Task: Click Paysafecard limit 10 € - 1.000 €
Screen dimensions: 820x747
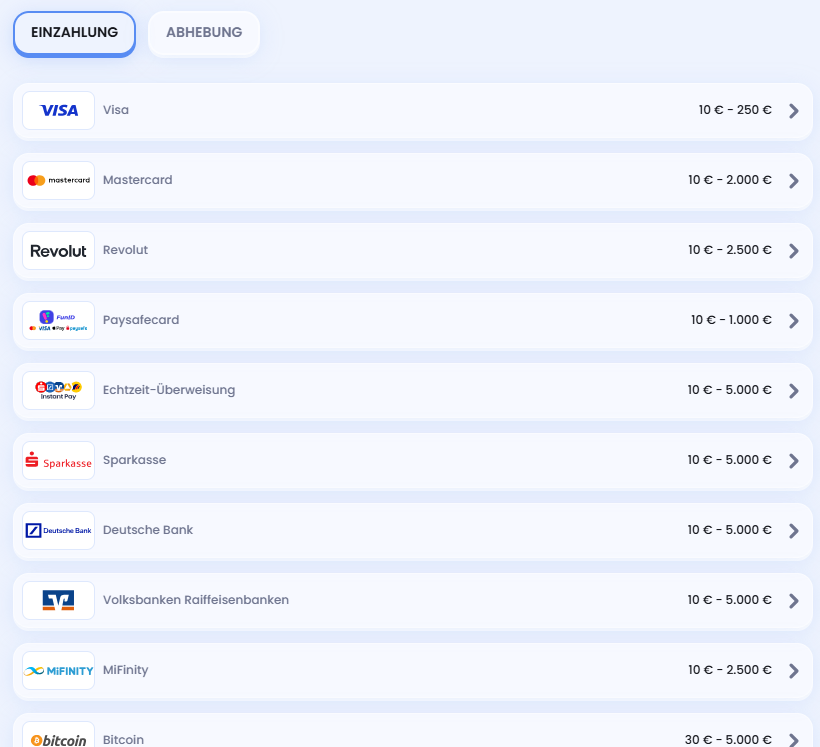Action: [x=731, y=320]
